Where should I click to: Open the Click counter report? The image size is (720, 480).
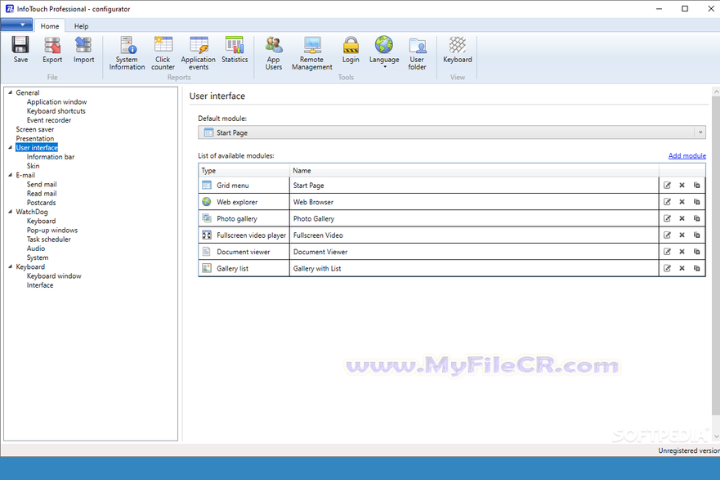pos(163,53)
